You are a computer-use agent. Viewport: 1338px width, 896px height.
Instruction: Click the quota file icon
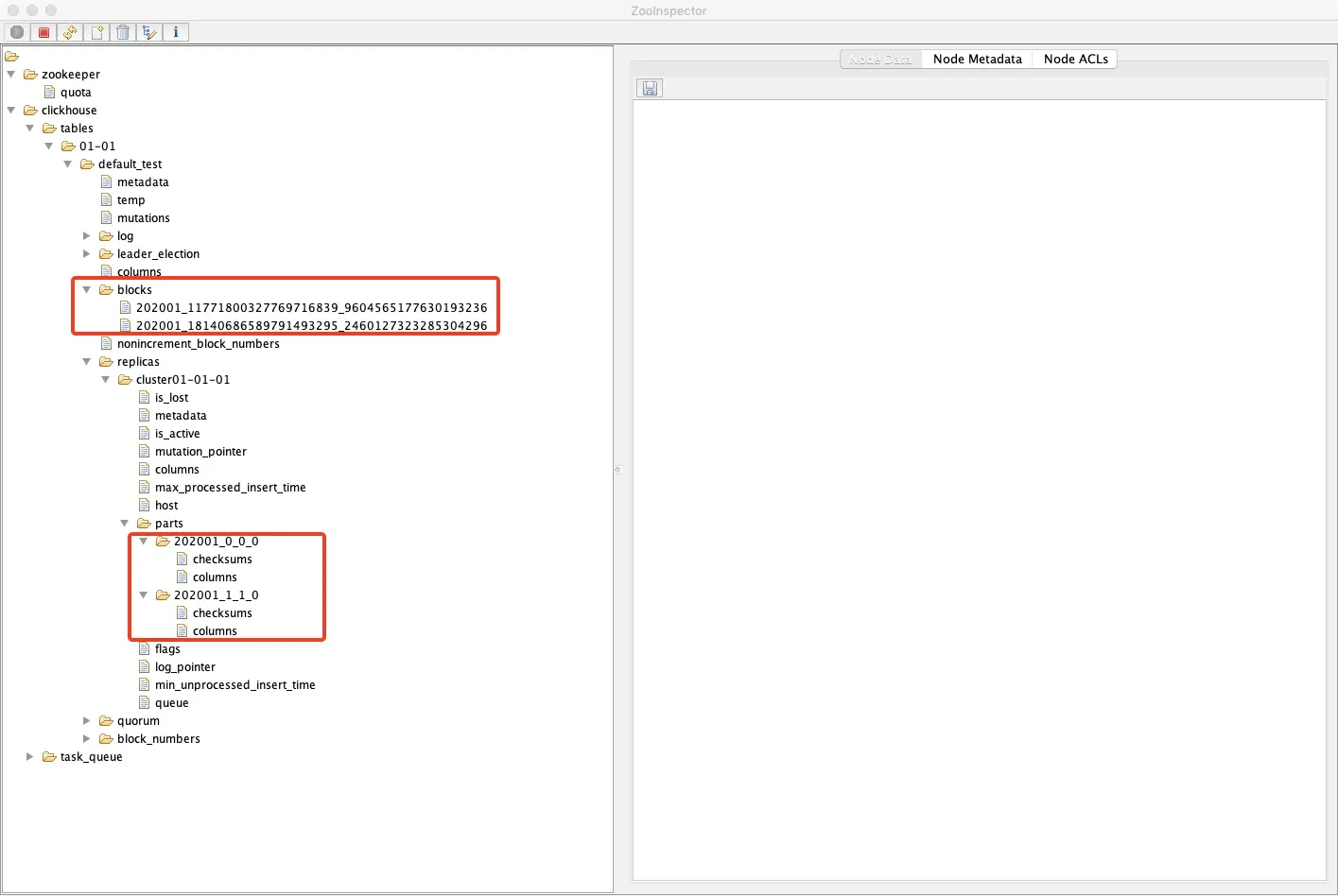(x=50, y=93)
